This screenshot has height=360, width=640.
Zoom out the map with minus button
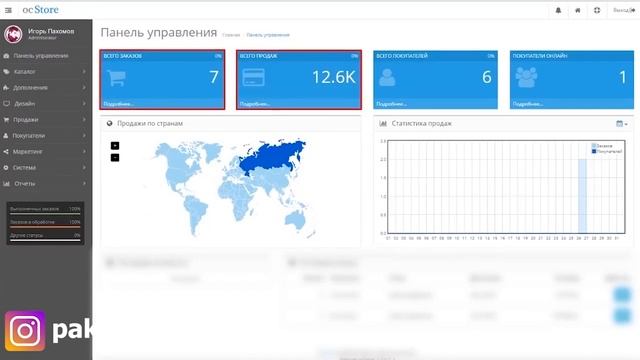[115, 158]
